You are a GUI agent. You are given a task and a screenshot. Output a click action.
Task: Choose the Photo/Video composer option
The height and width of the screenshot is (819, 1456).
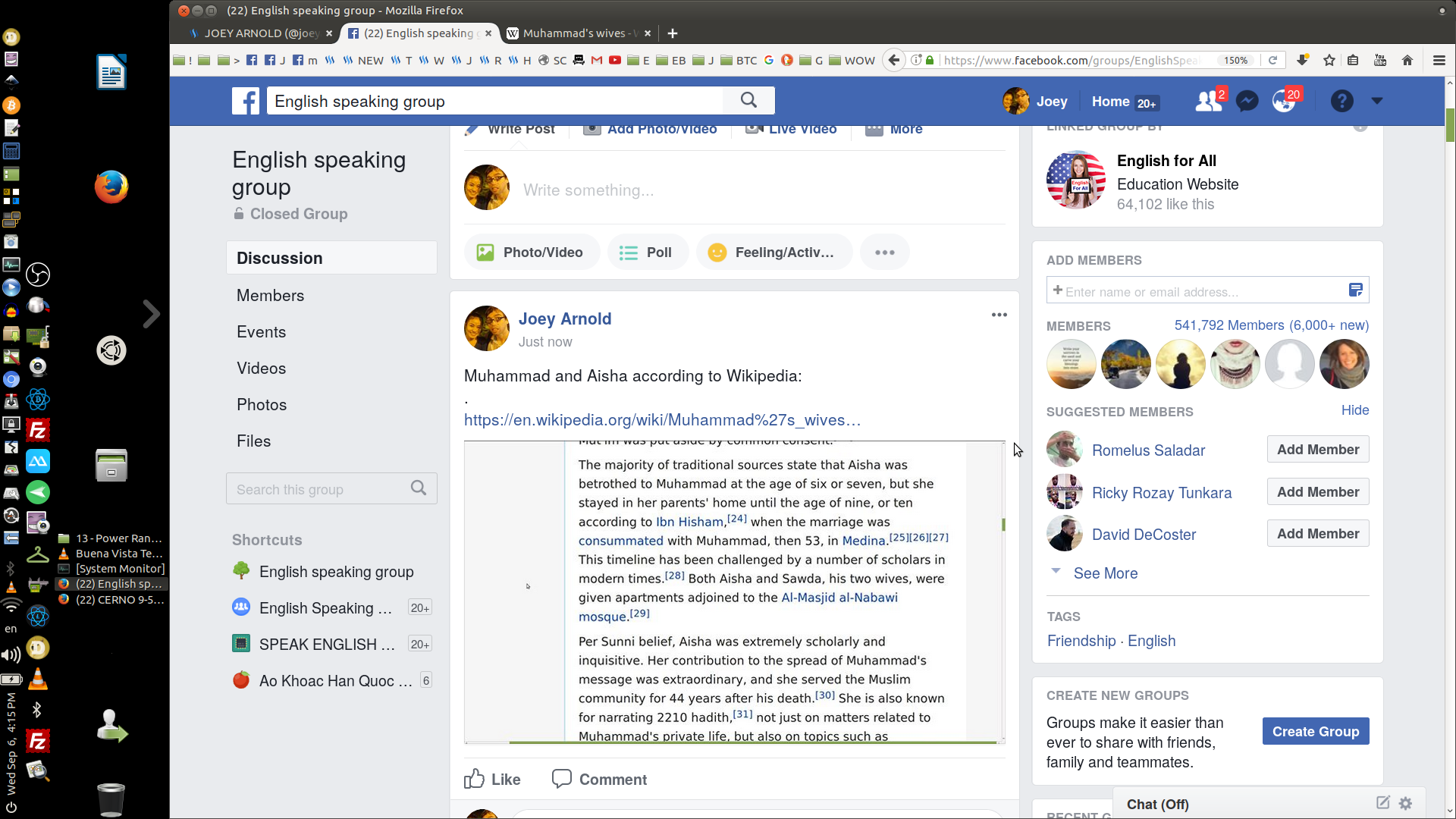click(532, 253)
